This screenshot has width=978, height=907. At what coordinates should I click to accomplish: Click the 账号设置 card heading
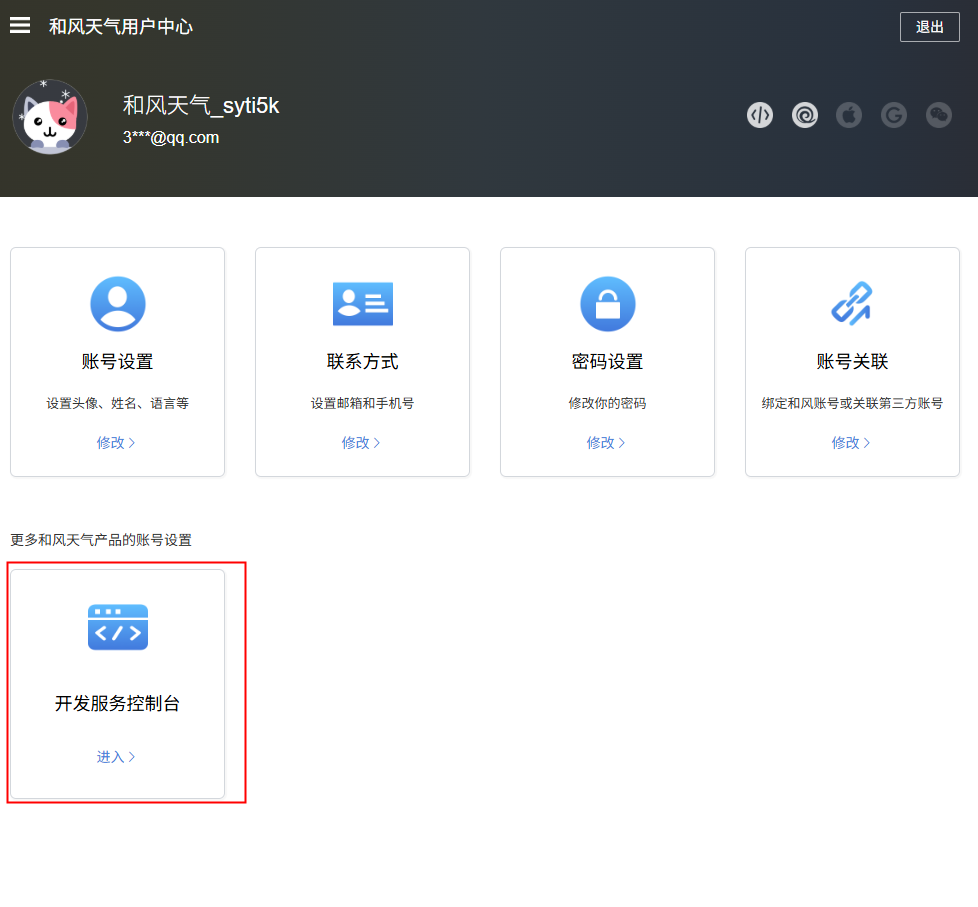tap(117, 361)
